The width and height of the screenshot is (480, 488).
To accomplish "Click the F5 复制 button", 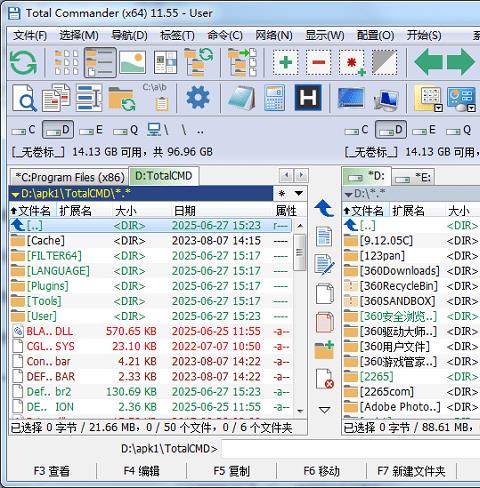I will pyautogui.click(x=231, y=471).
